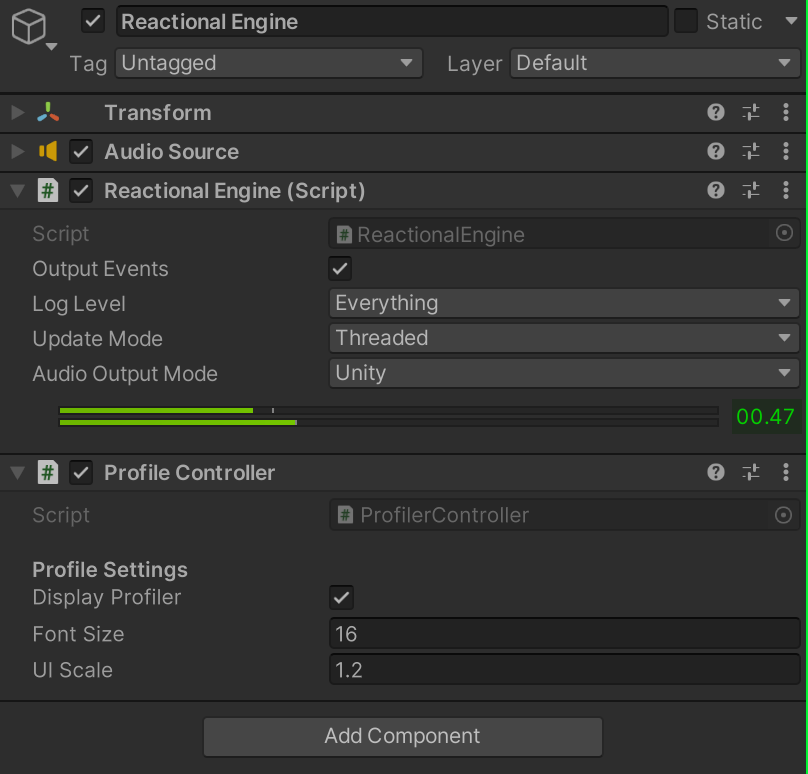Open help for Profile Controller
The image size is (808, 774).
(716, 473)
